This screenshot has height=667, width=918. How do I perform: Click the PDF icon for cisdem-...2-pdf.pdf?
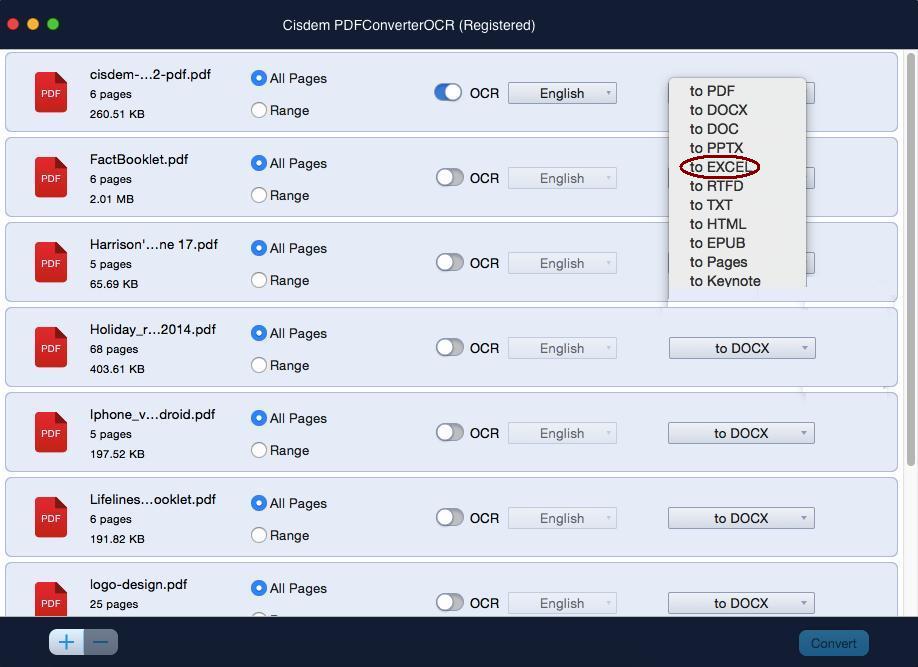click(50, 92)
